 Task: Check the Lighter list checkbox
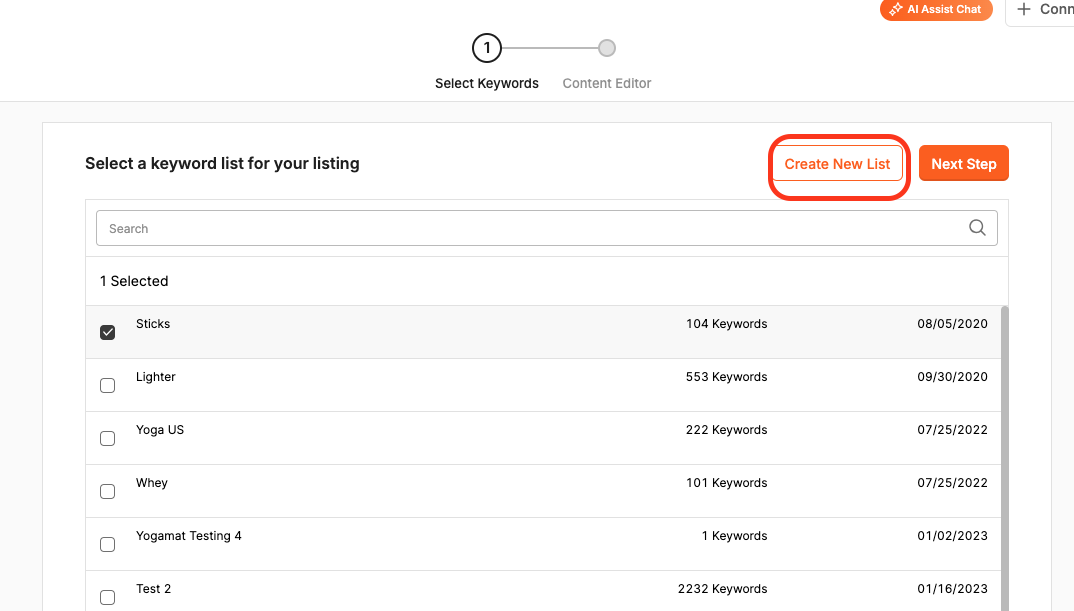[108, 386]
